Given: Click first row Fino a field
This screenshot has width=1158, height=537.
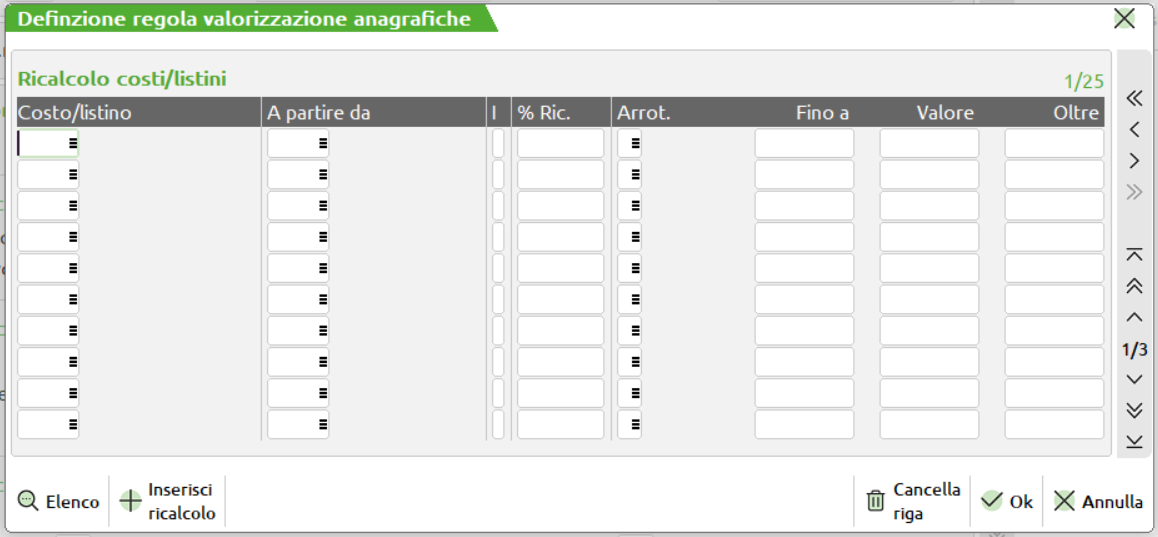Looking at the screenshot, I should [x=804, y=144].
